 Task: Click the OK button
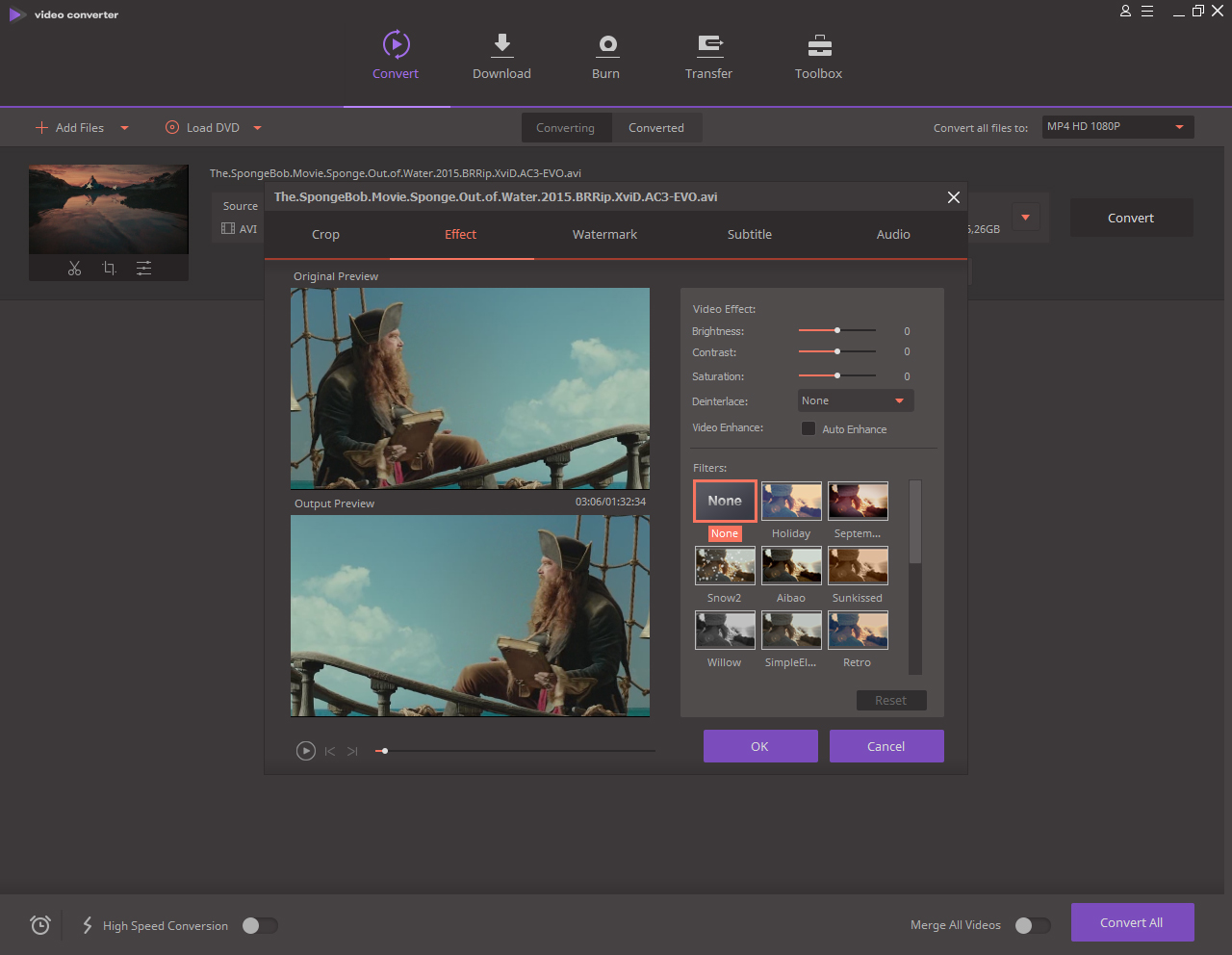point(760,746)
